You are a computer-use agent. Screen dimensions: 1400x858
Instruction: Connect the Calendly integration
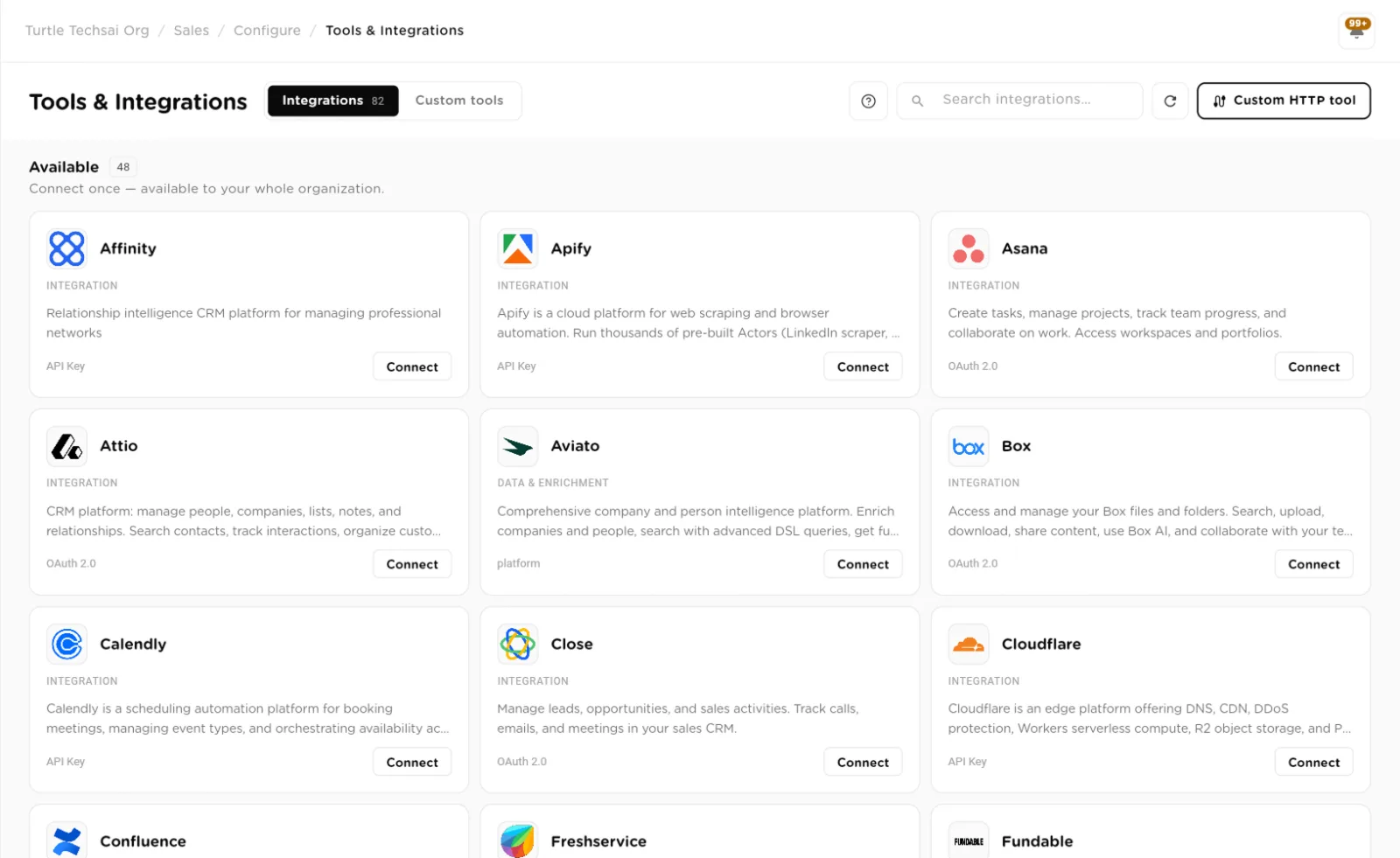tap(412, 762)
